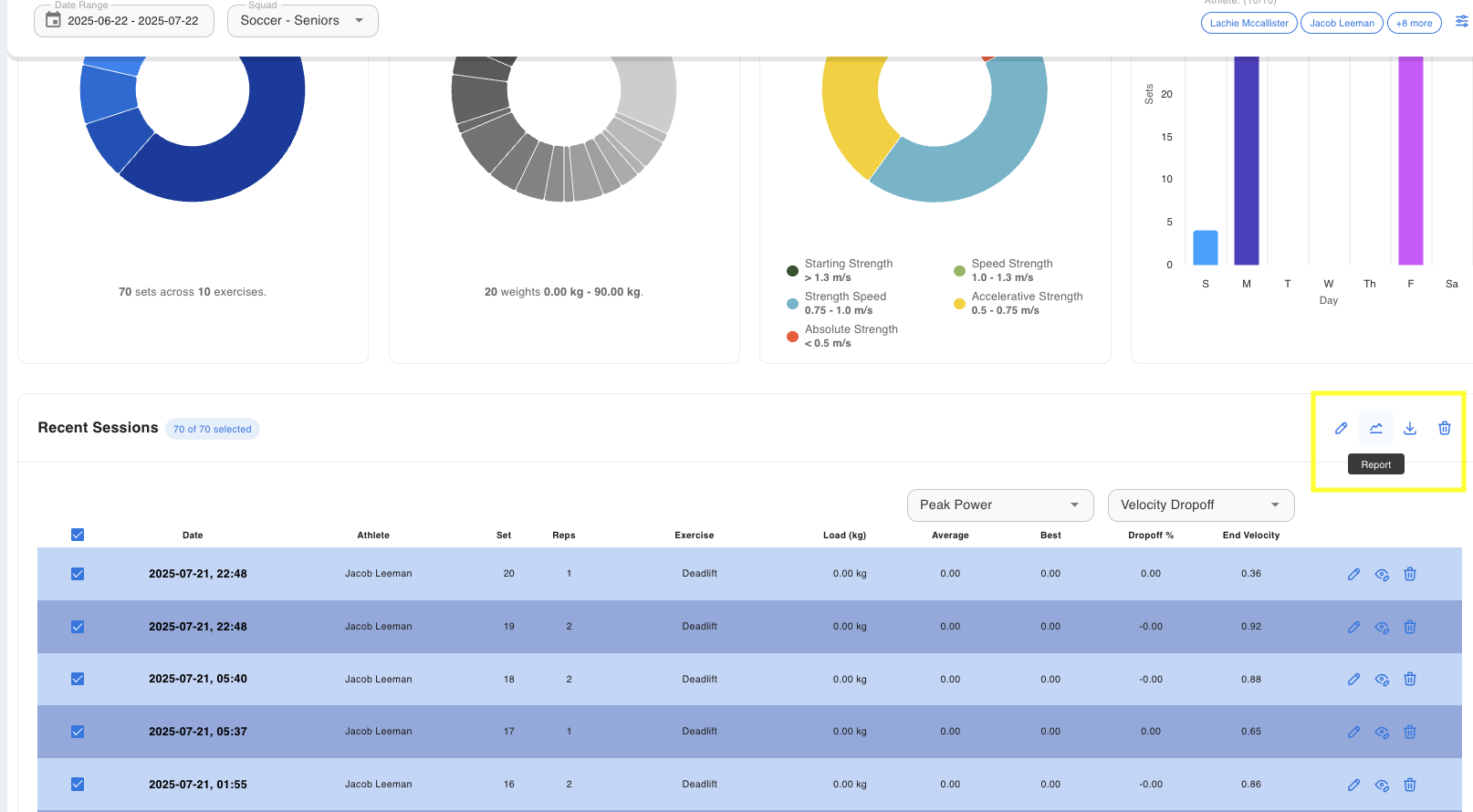This screenshot has height=812, width=1473.
Task: Download the selected sessions
Action: (1410, 428)
